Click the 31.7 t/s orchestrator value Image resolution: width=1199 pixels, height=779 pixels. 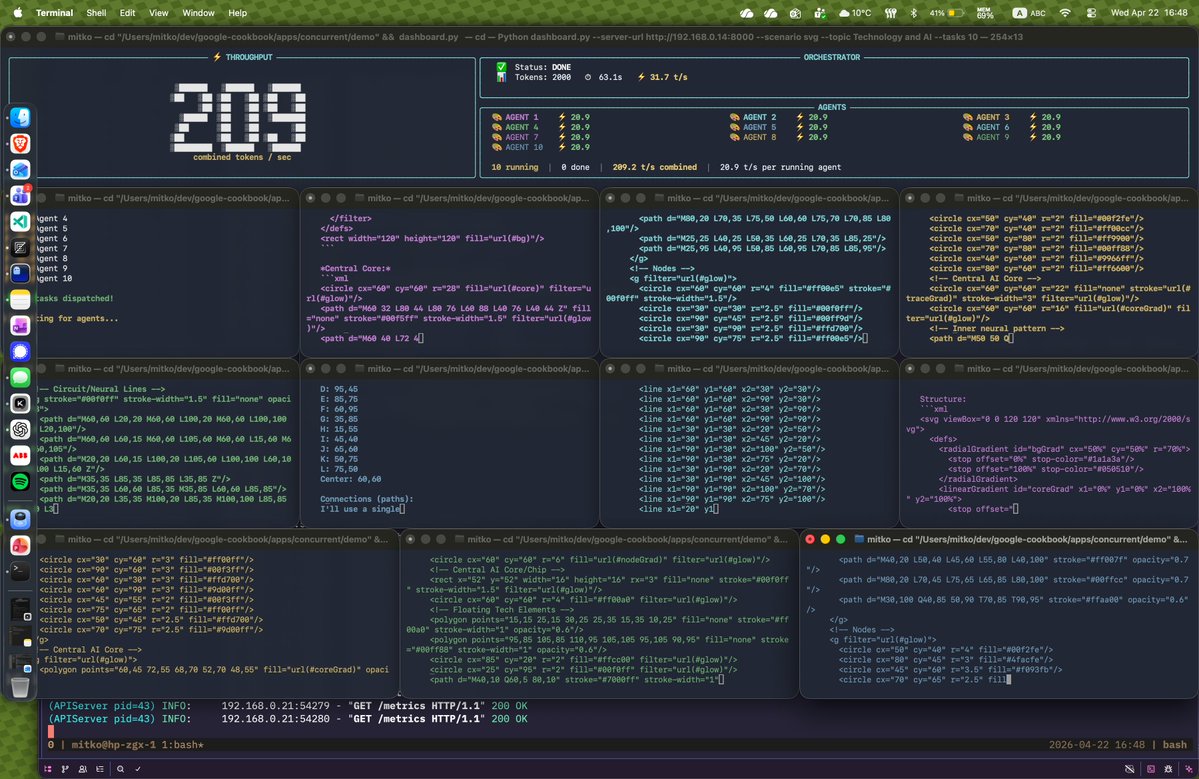[x=668, y=77]
